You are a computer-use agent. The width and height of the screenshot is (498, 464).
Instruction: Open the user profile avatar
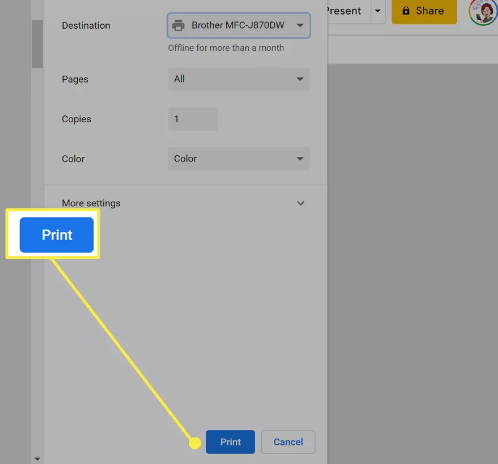tap(483, 12)
